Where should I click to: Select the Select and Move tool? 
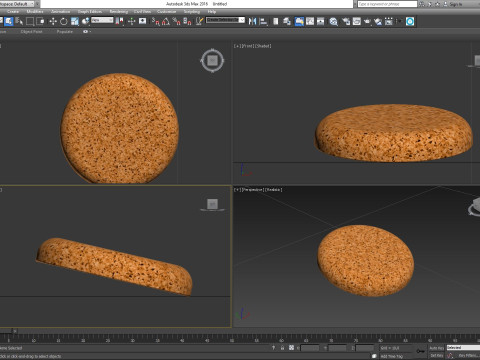click(53, 22)
